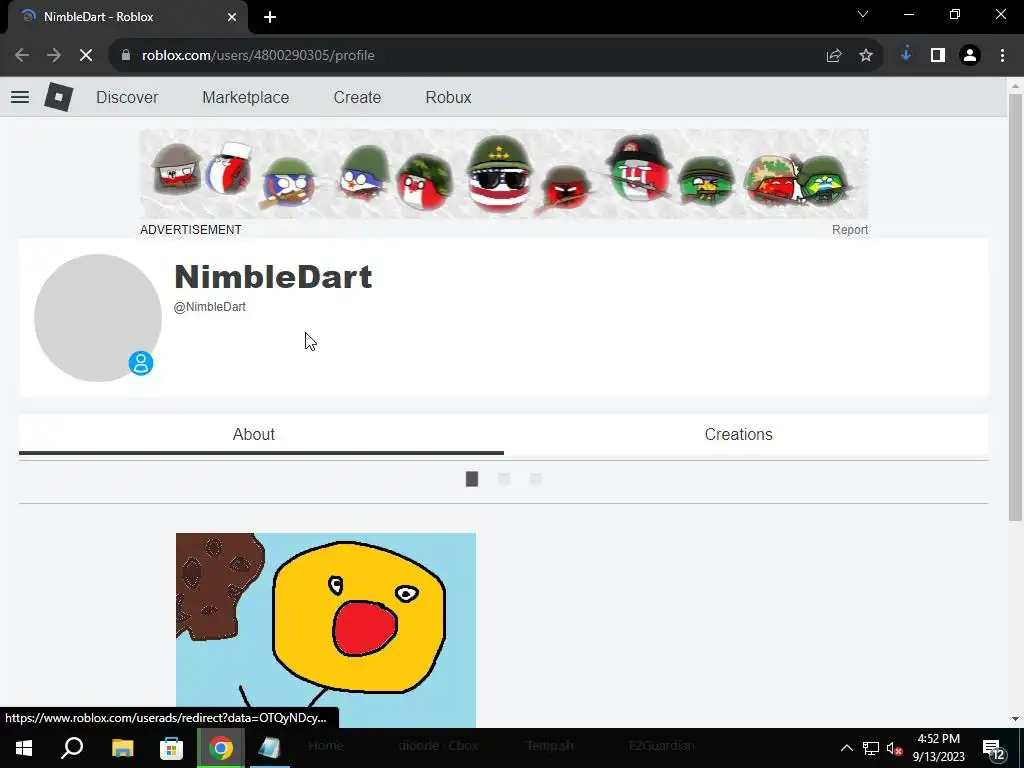This screenshot has width=1024, height=768.
Task: Open the Windows Start menu
Action: tap(24, 748)
